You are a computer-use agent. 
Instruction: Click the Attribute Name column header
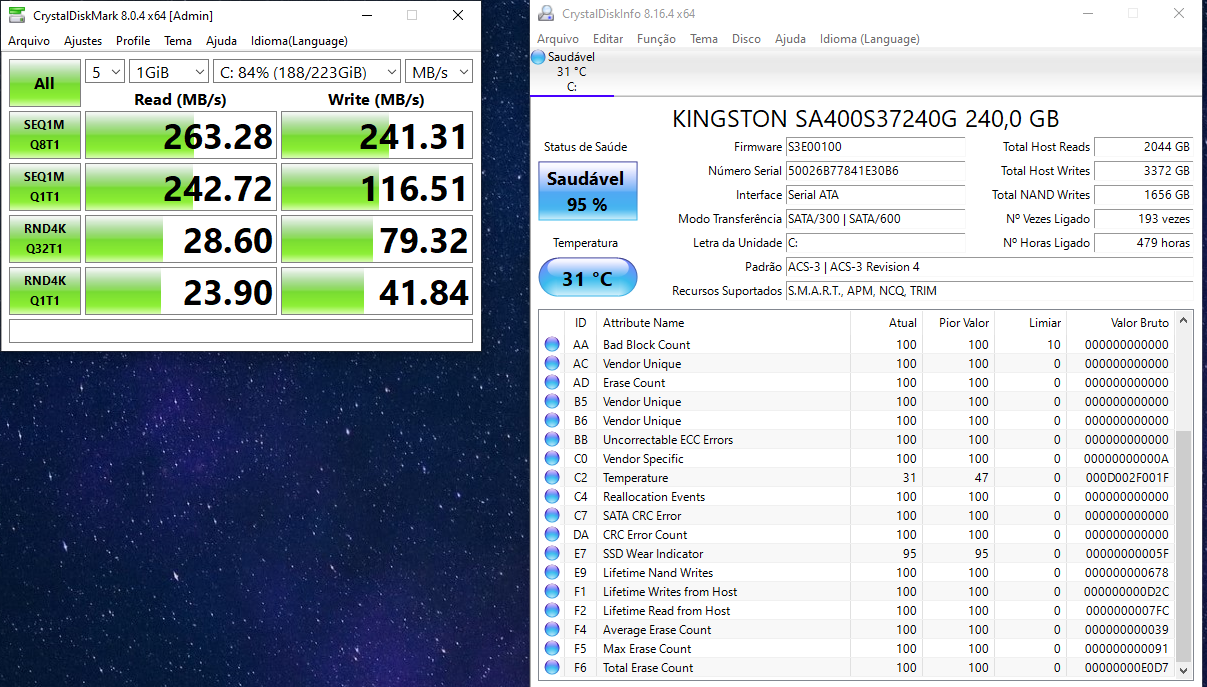[x=723, y=323]
